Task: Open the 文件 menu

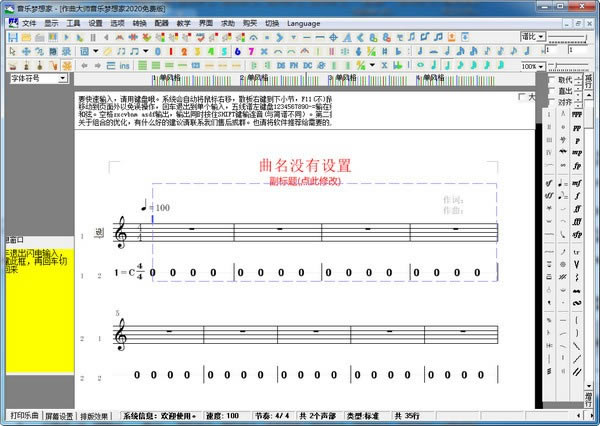Action: (x=29, y=21)
